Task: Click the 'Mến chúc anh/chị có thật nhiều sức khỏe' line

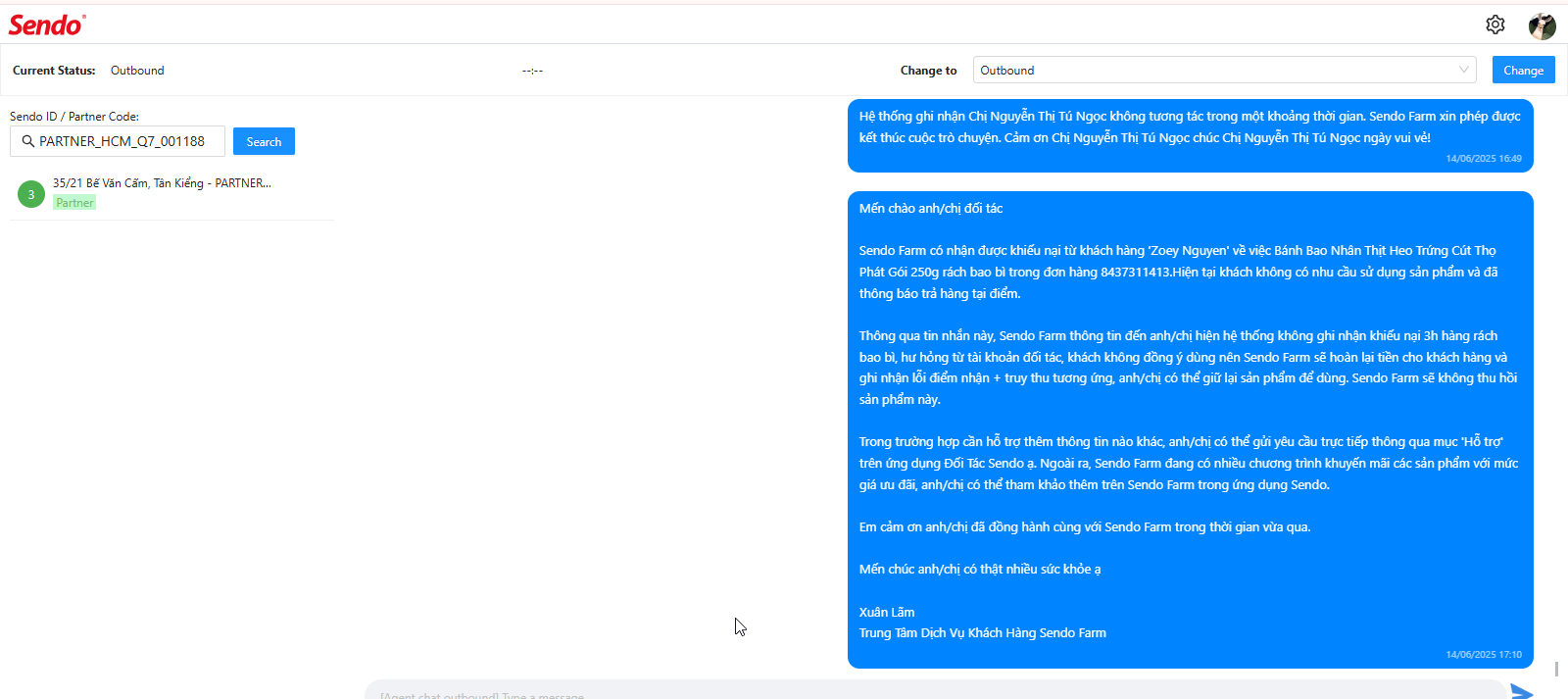Action: (x=980, y=570)
